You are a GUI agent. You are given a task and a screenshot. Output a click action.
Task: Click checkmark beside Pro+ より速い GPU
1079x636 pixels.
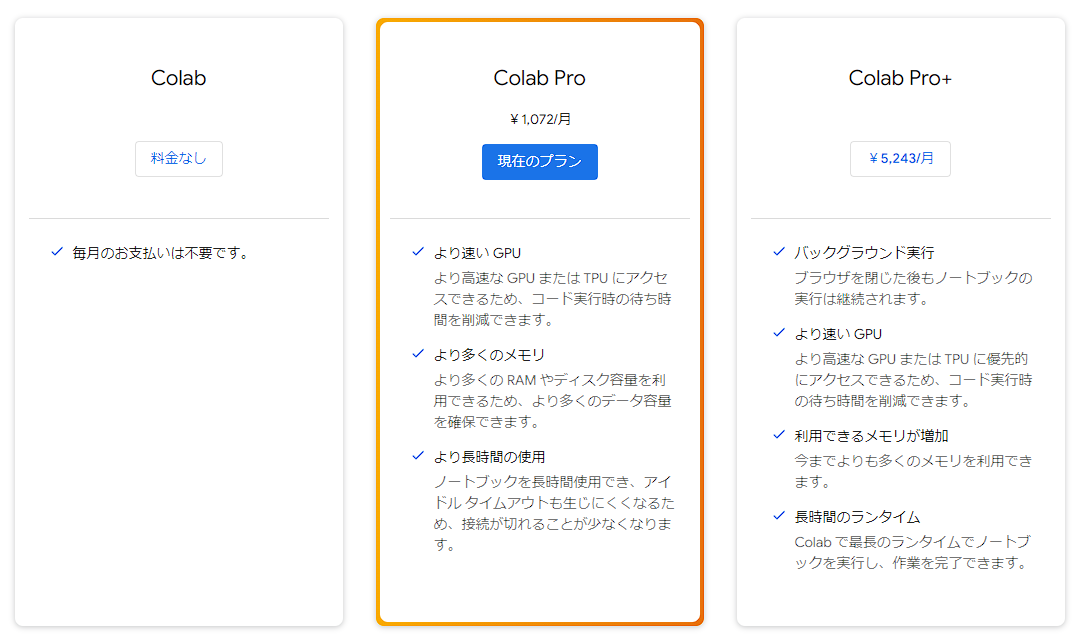pos(779,333)
